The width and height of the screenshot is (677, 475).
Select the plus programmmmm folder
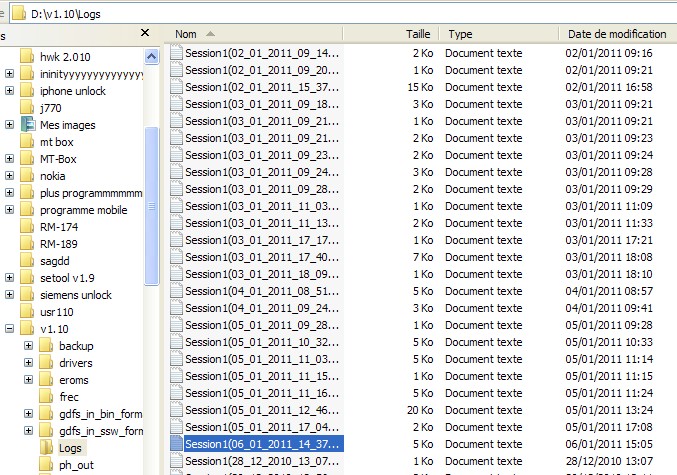tap(91, 193)
